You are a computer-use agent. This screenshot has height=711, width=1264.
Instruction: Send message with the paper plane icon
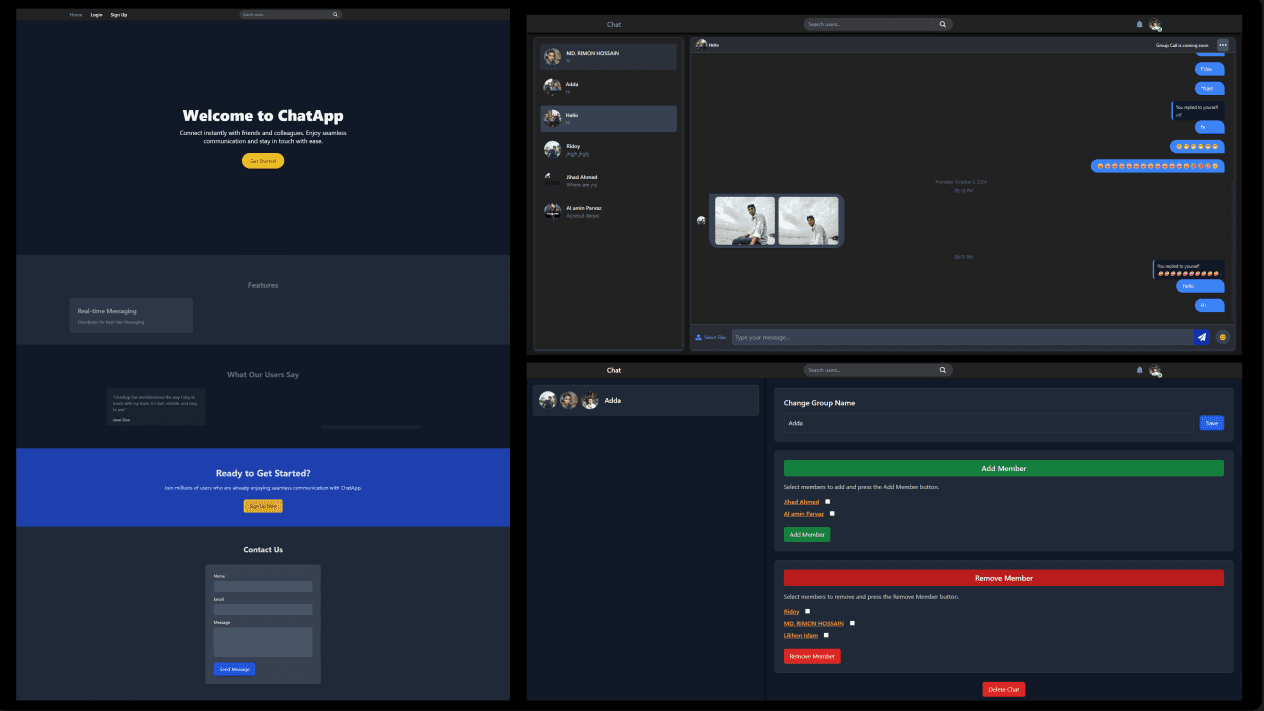tap(1202, 337)
